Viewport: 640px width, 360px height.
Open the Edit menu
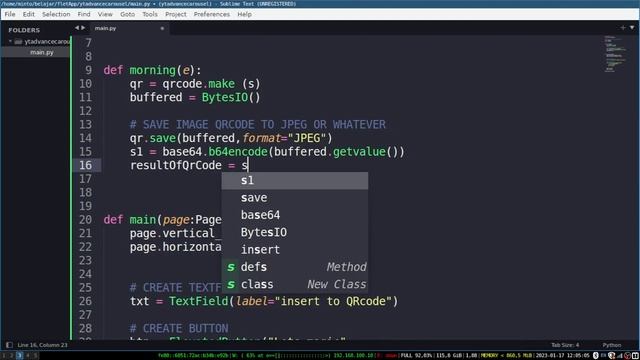pos(29,14)
